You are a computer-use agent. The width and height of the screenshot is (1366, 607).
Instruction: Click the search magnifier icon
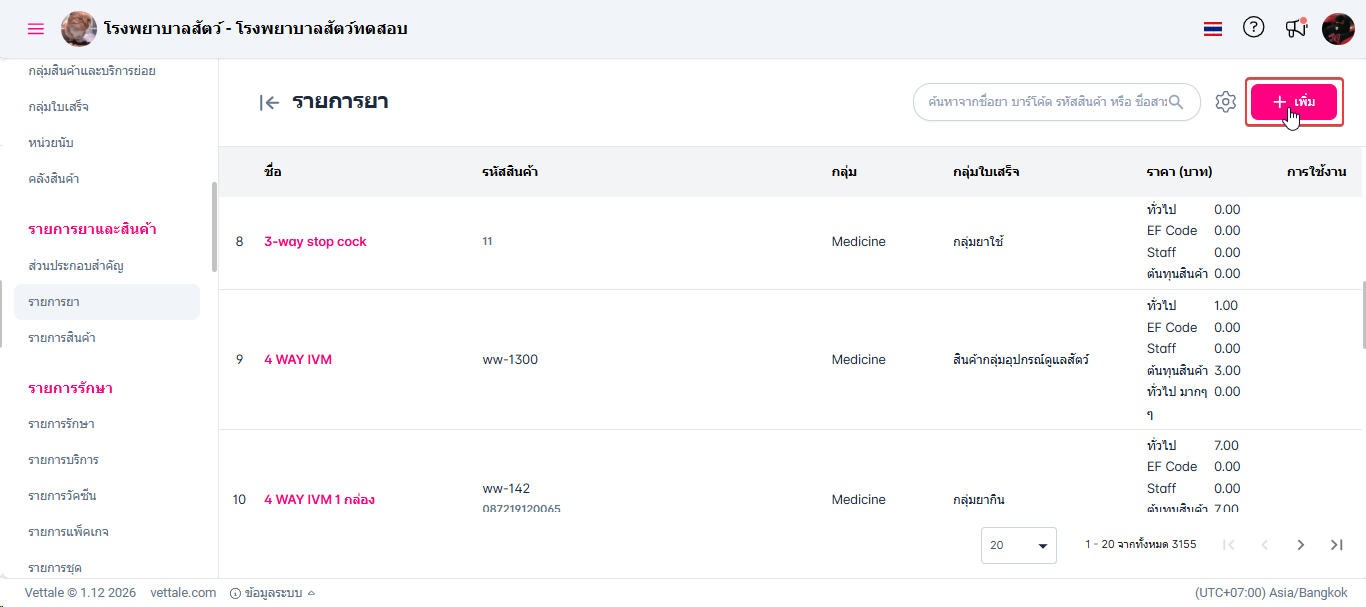tap(1176, 102)
